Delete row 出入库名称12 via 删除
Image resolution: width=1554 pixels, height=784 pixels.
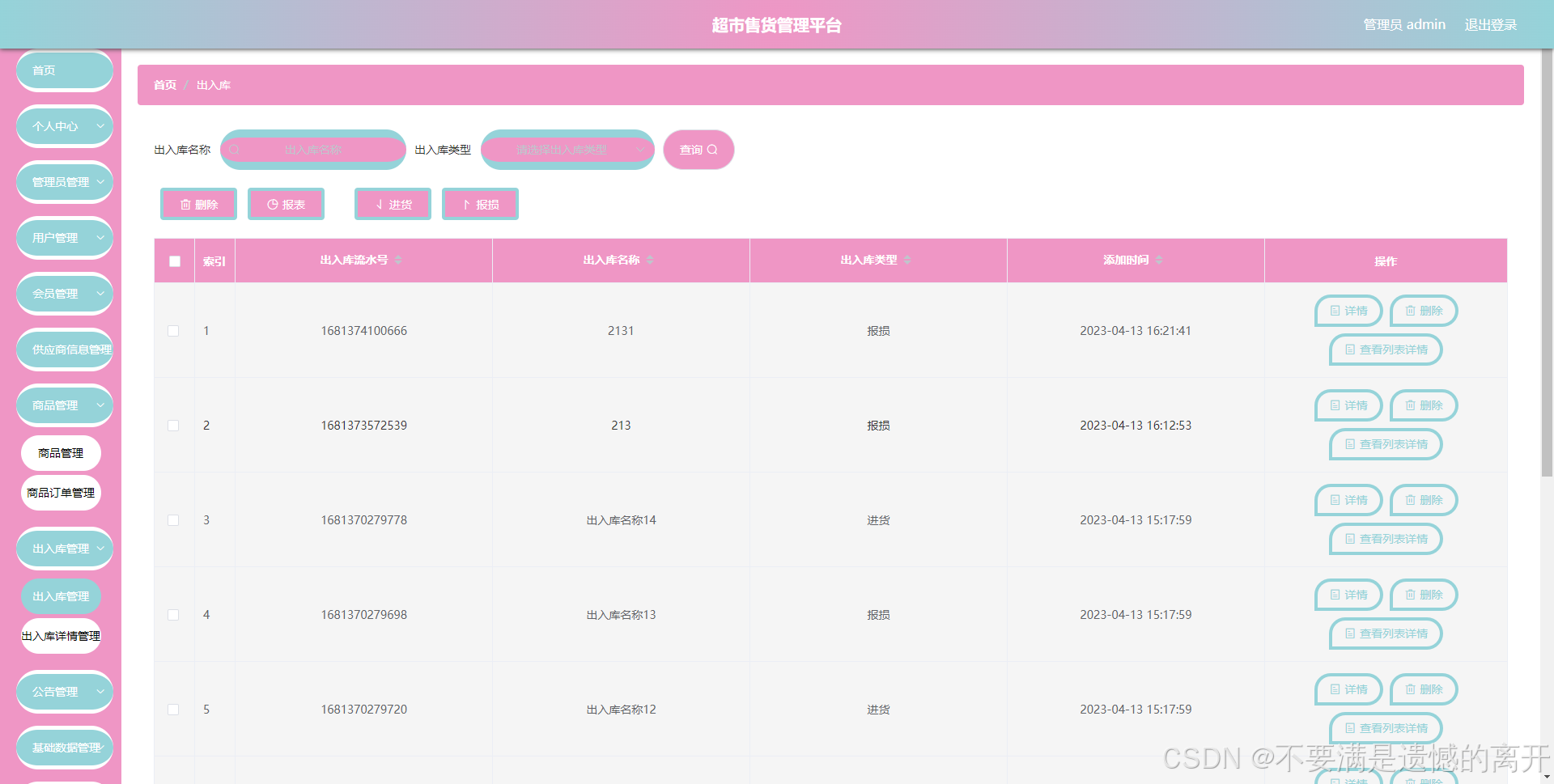(1424, 689)
